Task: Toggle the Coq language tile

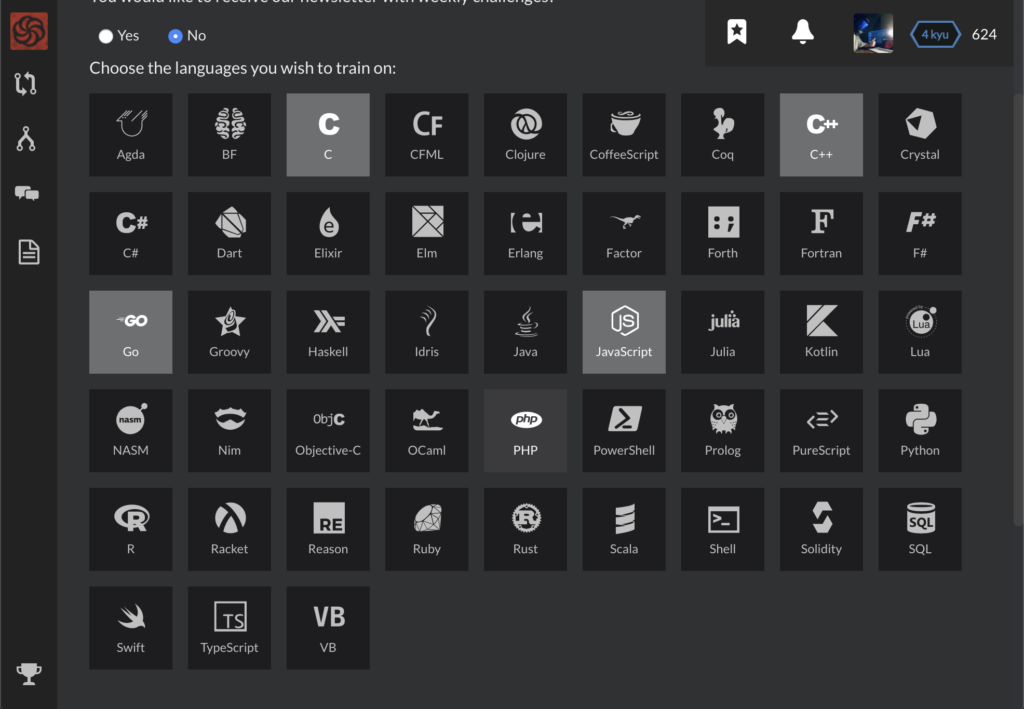Action: pos(722,134)
